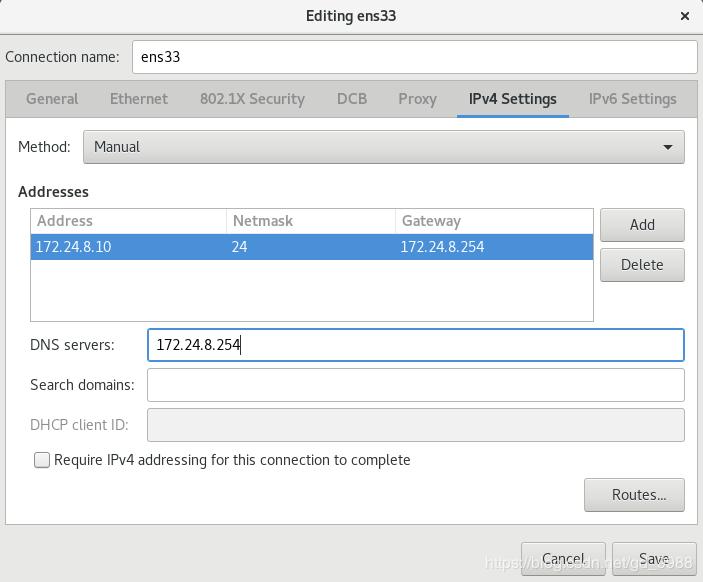Open the Ethernet tab

(139, 99)
